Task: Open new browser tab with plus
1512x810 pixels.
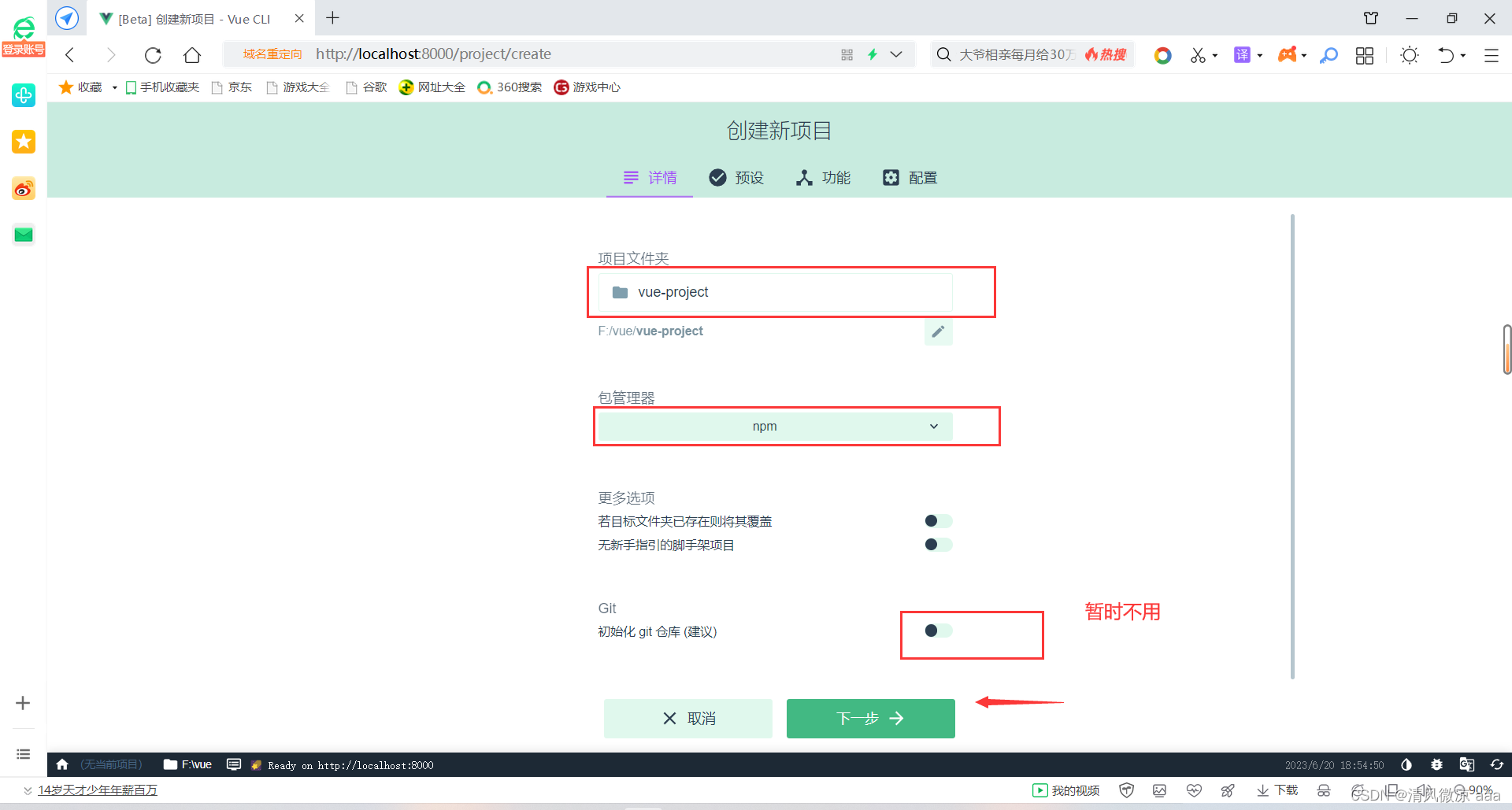Action: pyautogui.click(x=333, y=17)
